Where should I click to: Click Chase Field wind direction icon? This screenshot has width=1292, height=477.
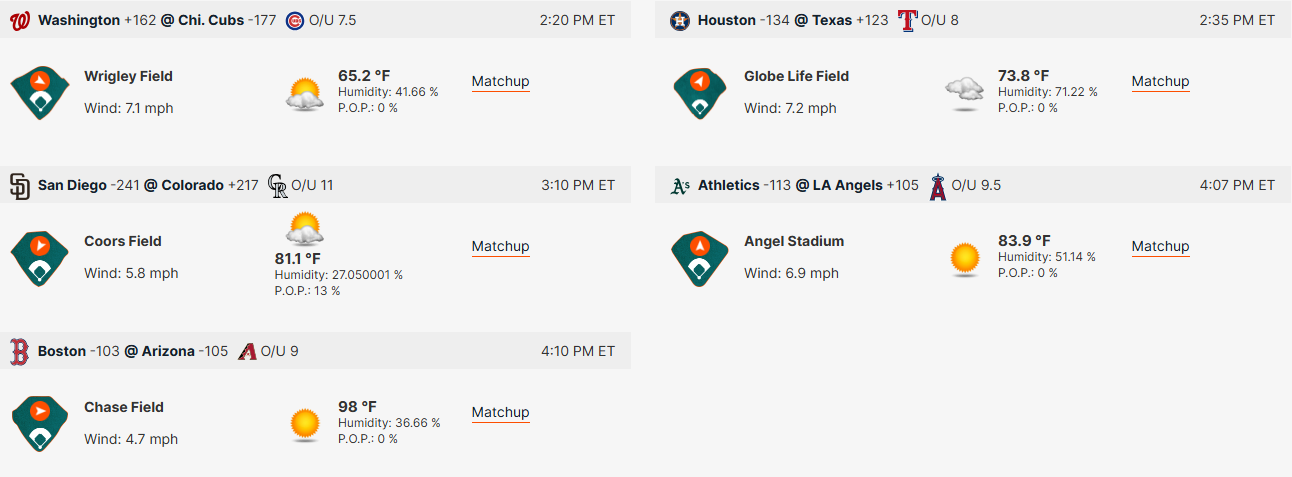39,423
